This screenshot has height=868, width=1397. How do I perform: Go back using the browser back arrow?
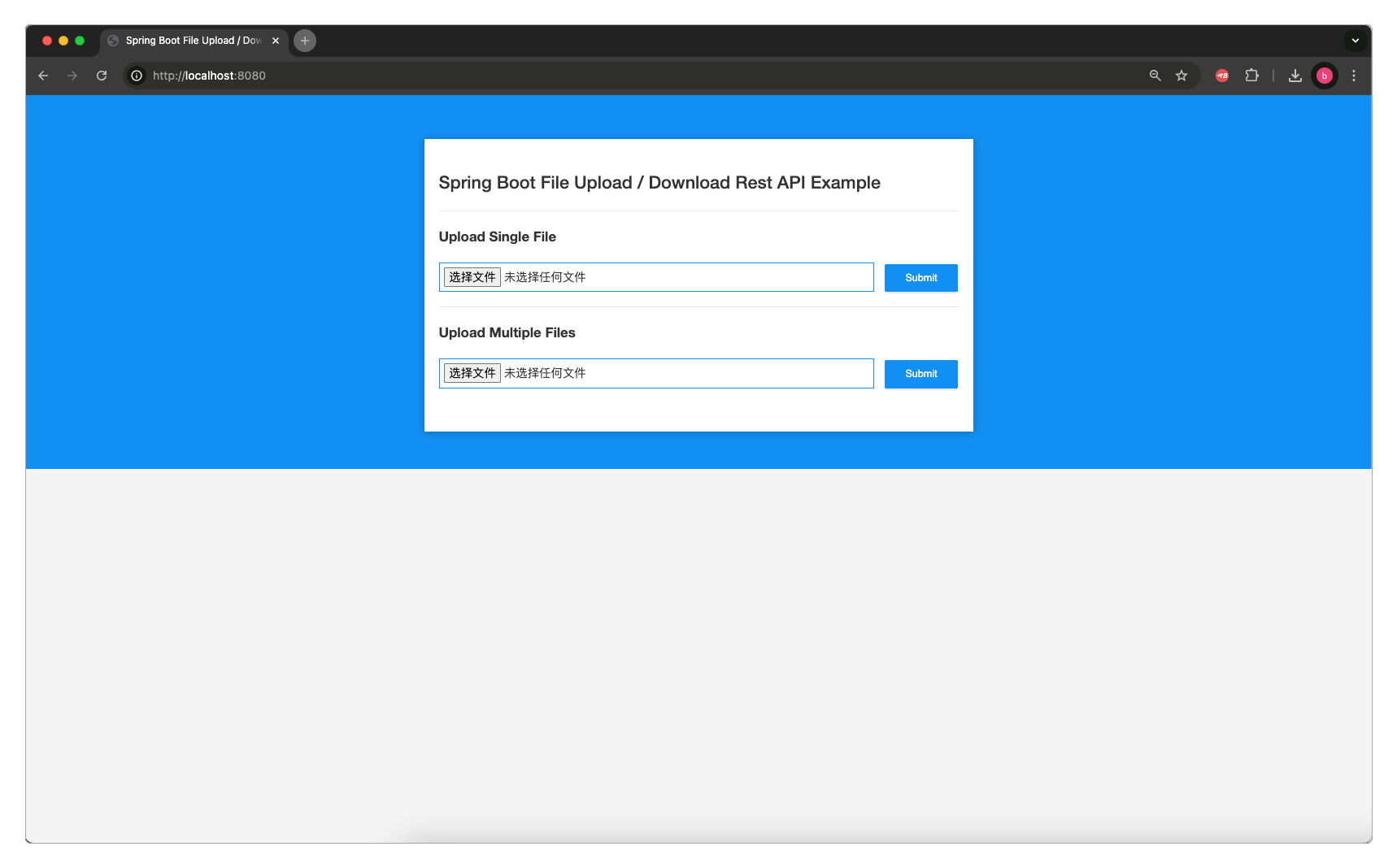pyautogui.click(x=43, y=76)
